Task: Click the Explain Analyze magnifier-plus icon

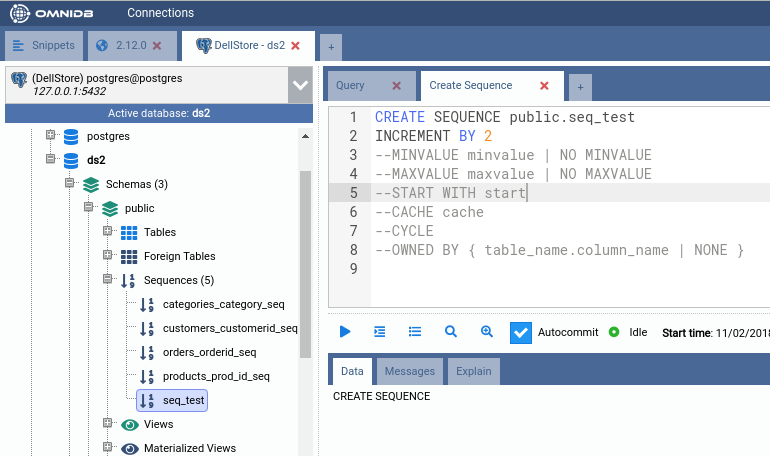Action: (487, 332)
